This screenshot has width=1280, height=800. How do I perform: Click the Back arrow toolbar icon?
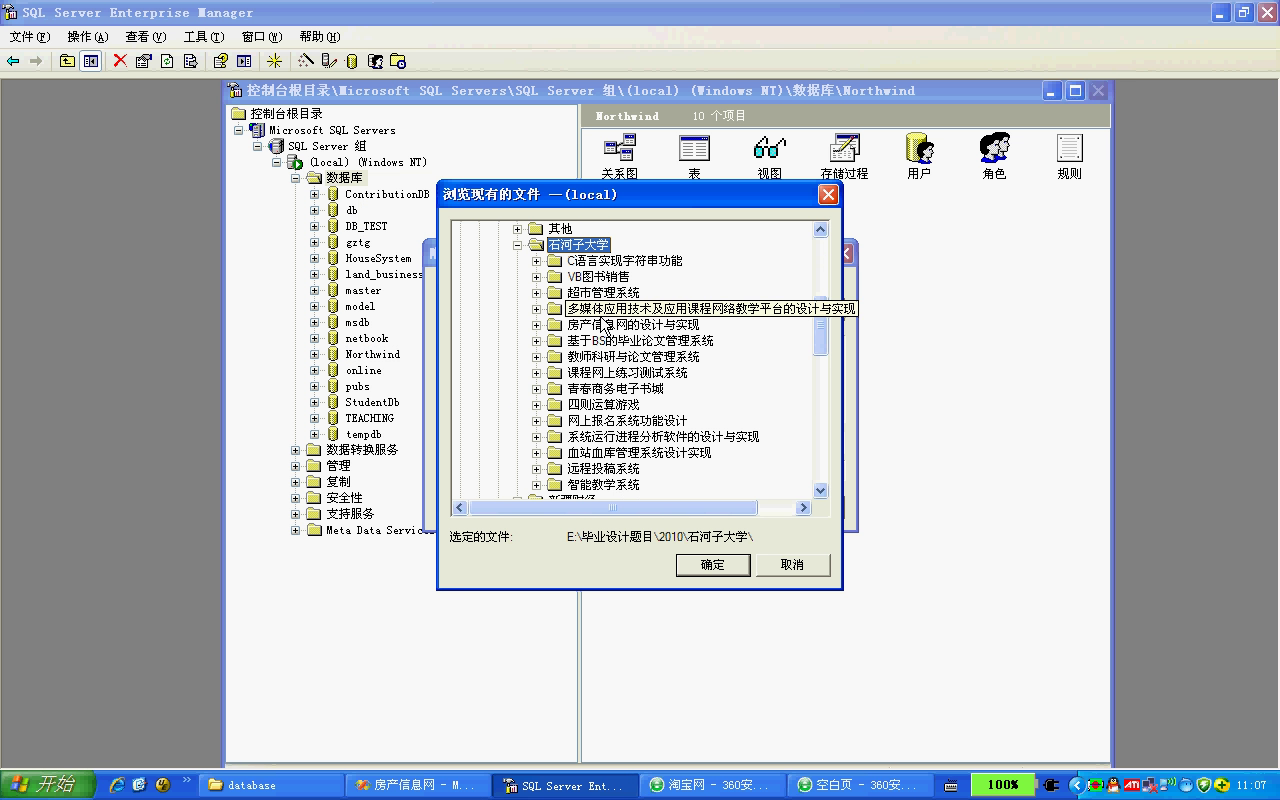click(x=13, y=61)
